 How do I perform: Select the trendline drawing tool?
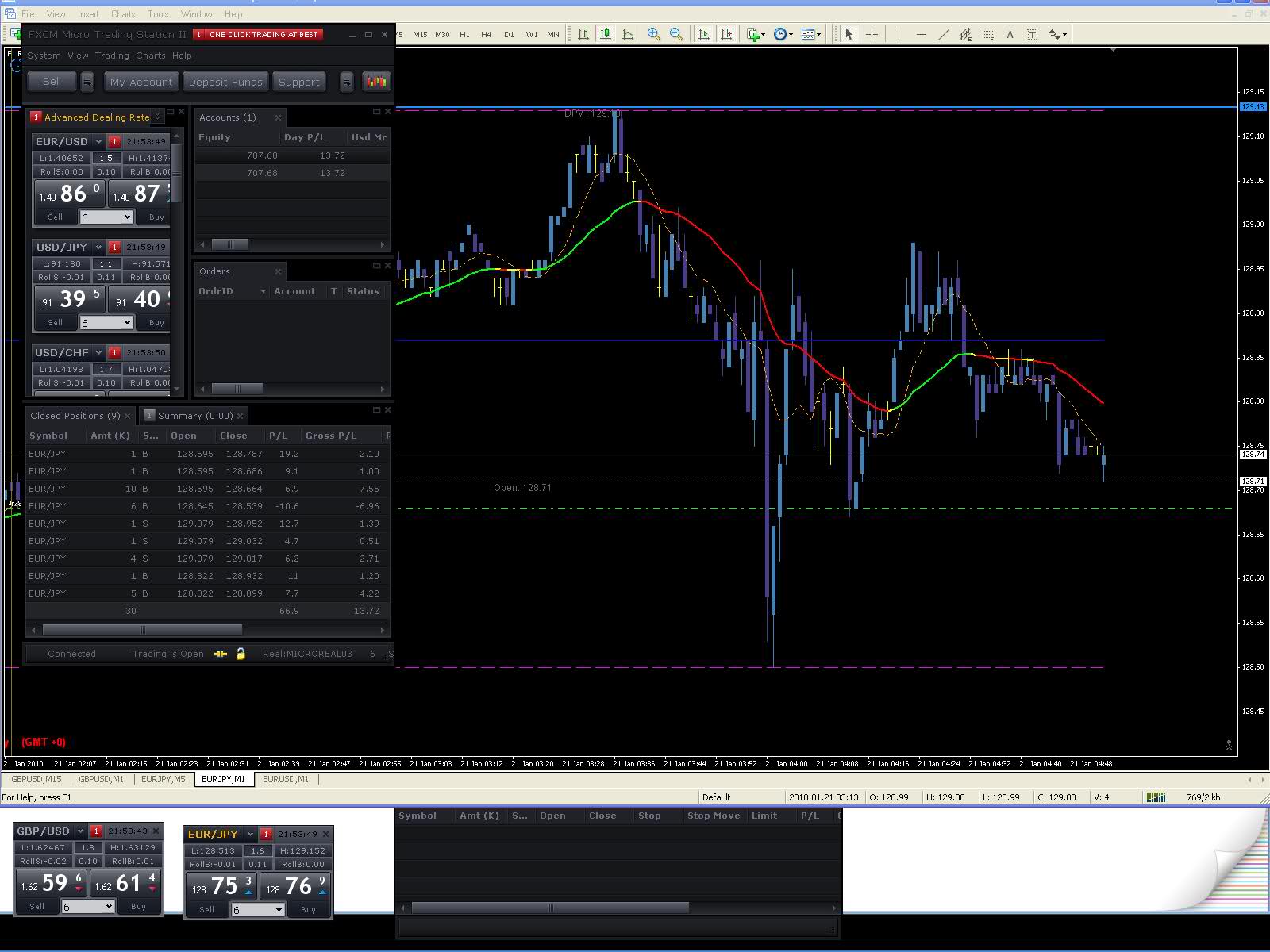tap(943, 34)
